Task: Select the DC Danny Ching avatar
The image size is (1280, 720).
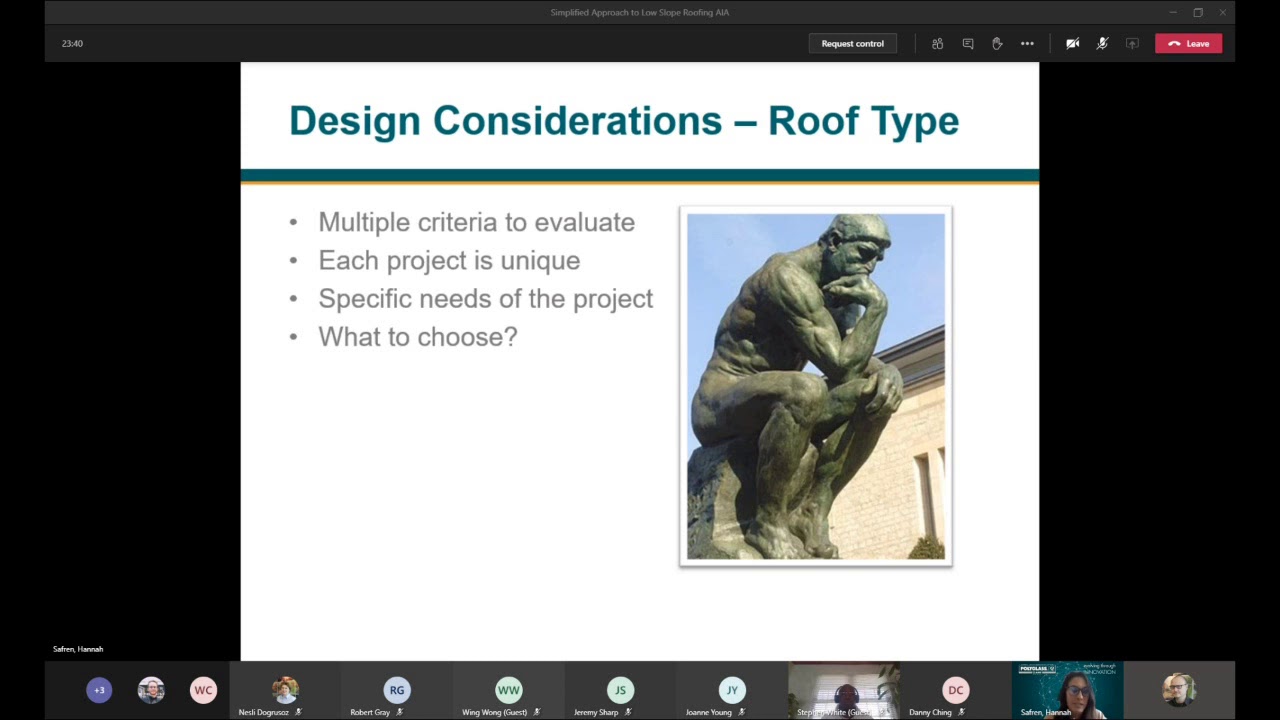Action: (956, 690)
